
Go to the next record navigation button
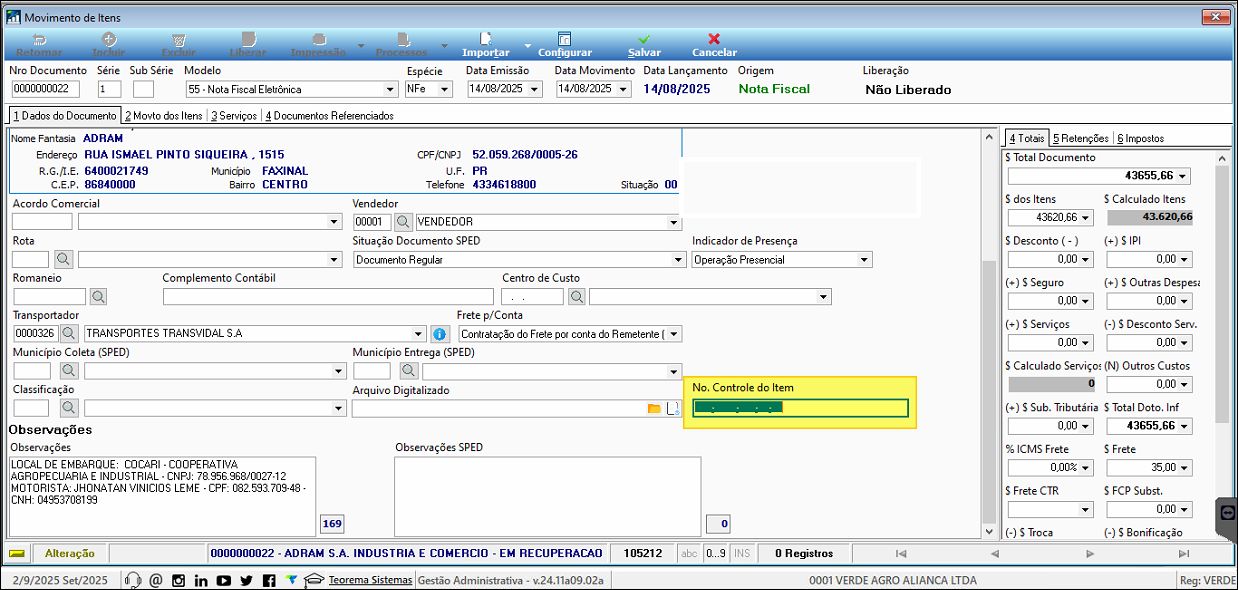click(1088, 553)
